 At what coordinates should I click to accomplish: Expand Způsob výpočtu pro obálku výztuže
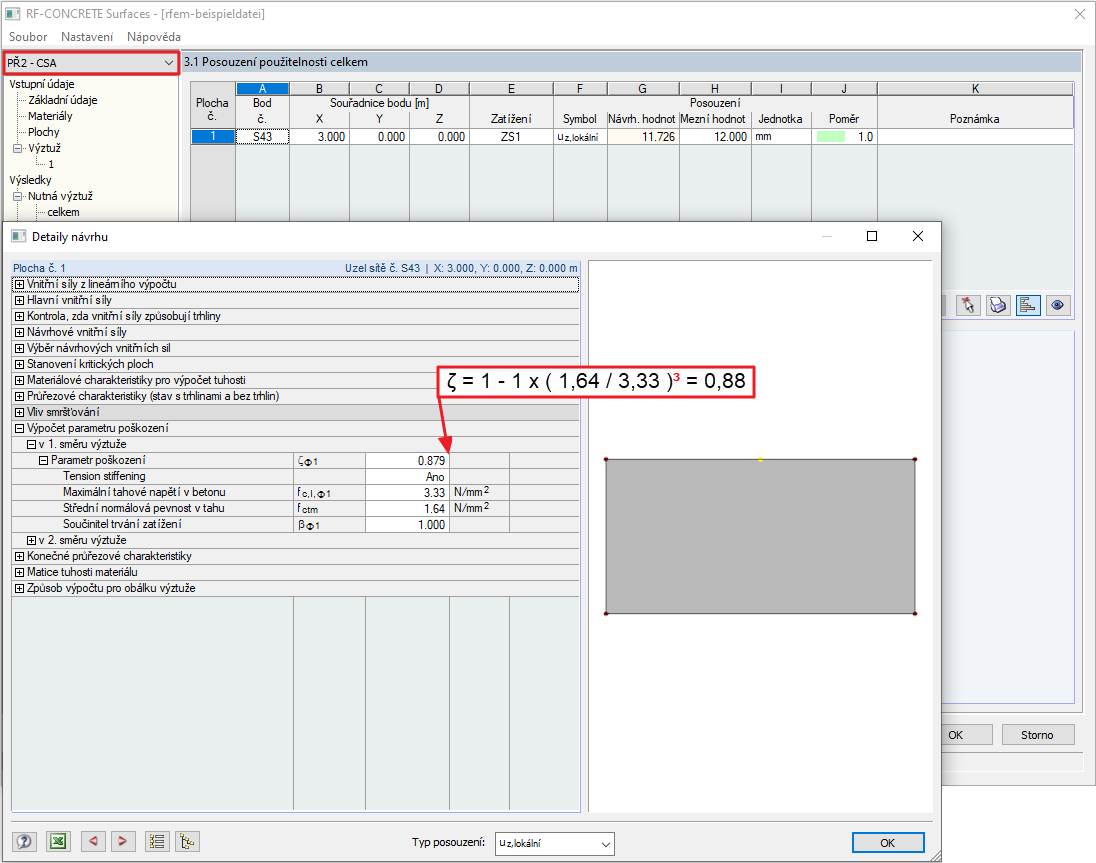20,588
